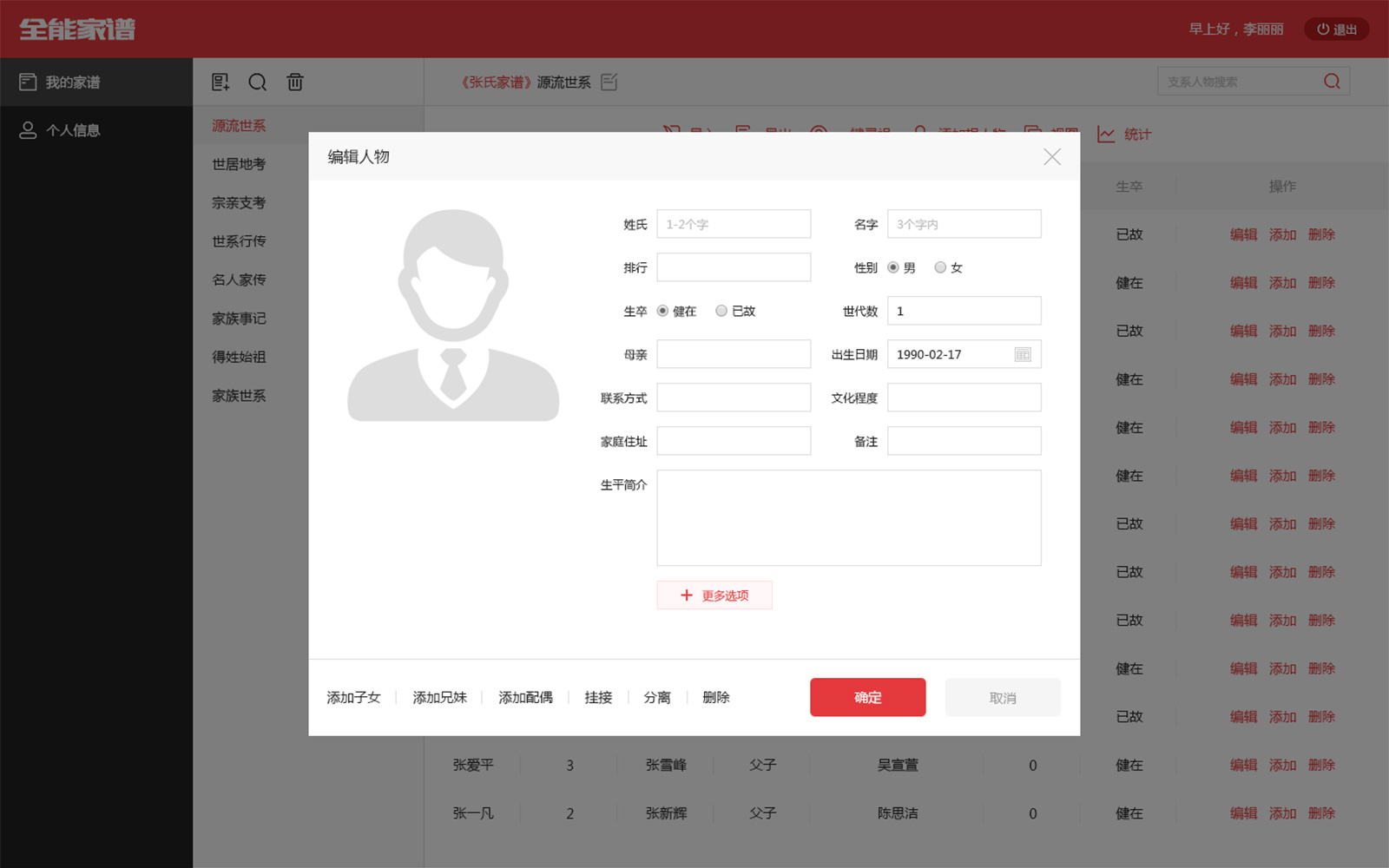Click 陈思洁 cell in table

coord(898,813)
